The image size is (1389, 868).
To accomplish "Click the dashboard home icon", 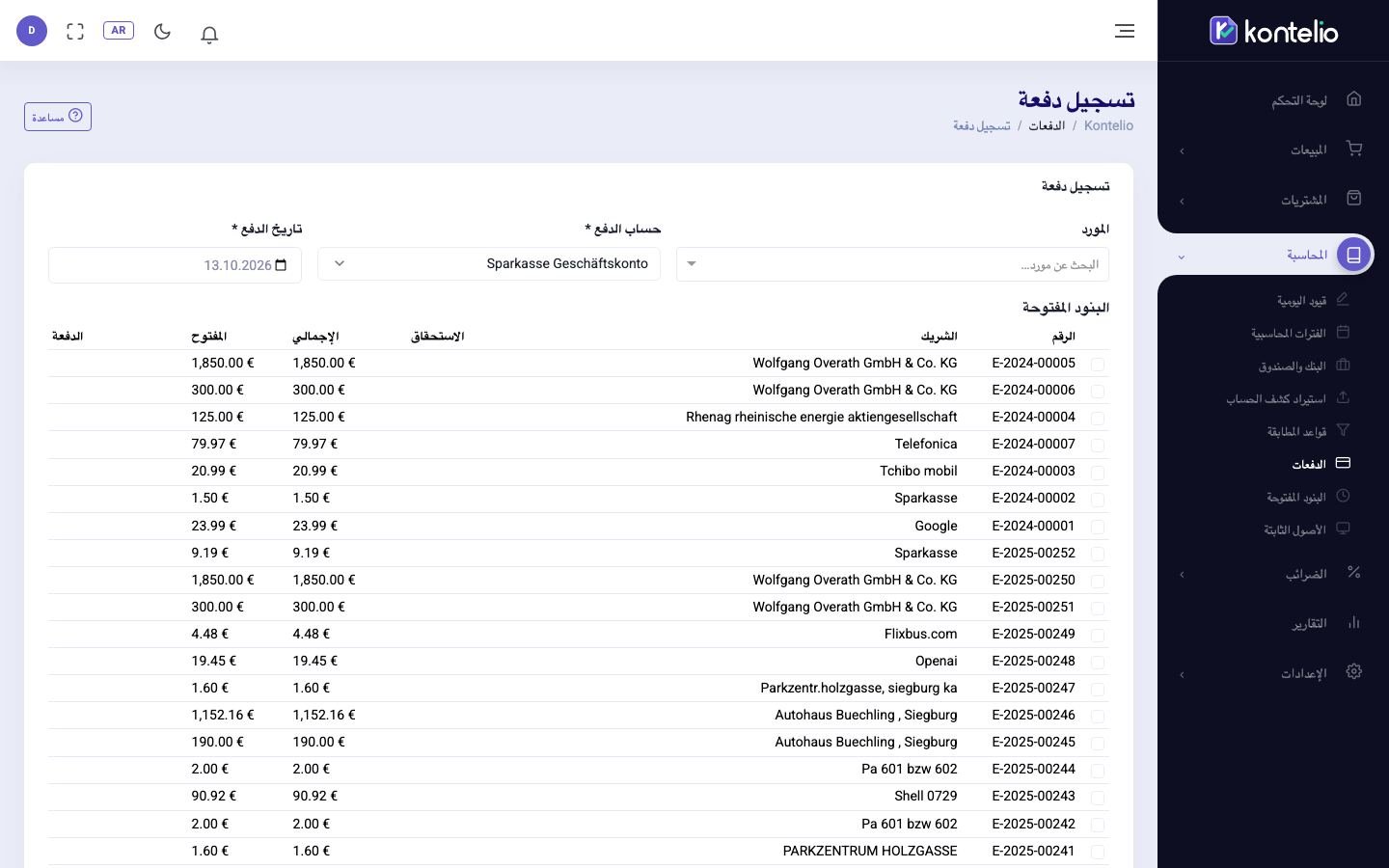I will coord(1353,99).
